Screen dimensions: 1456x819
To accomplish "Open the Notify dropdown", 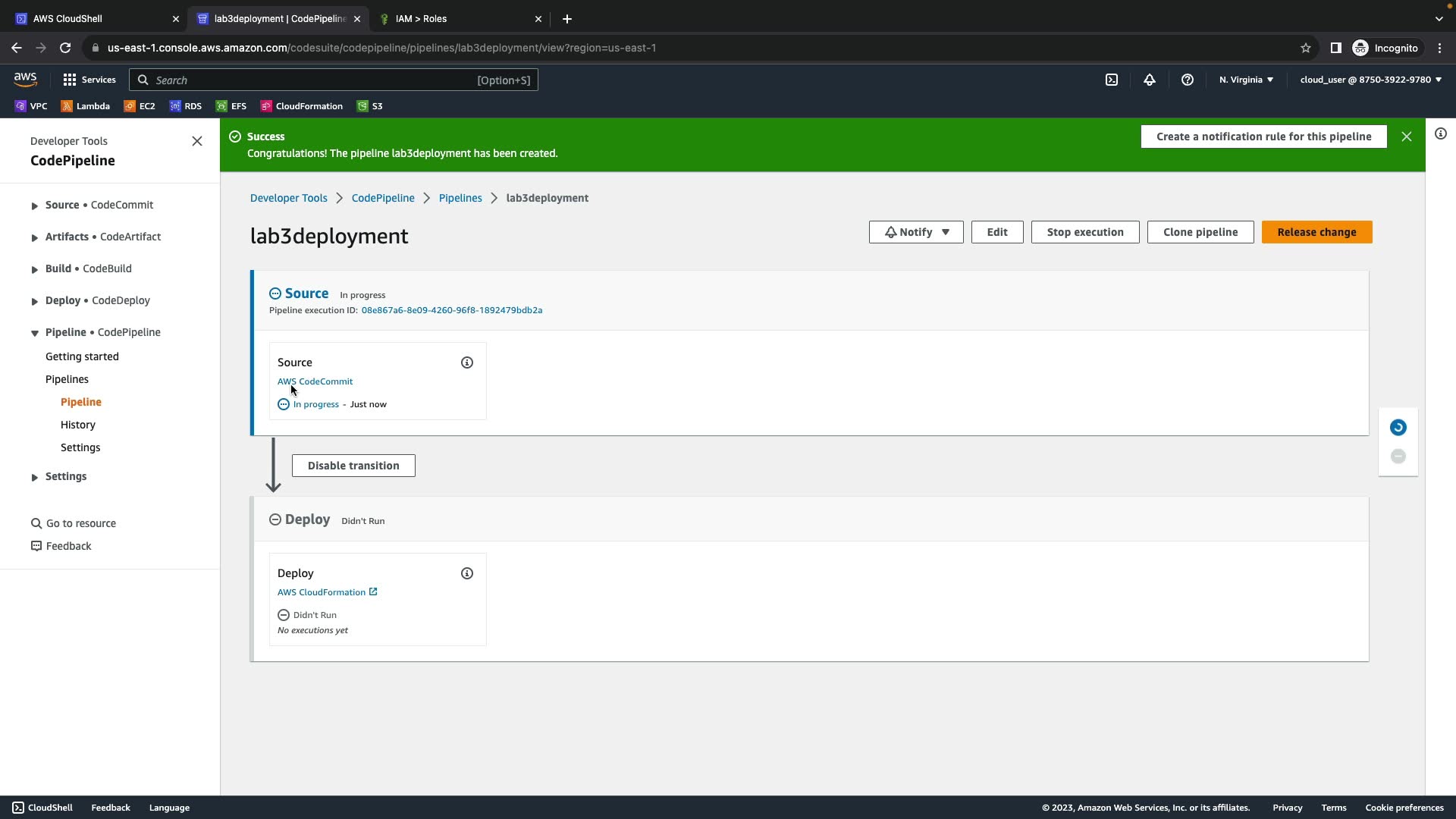I will pyautogui.click(x=915, y=232).
